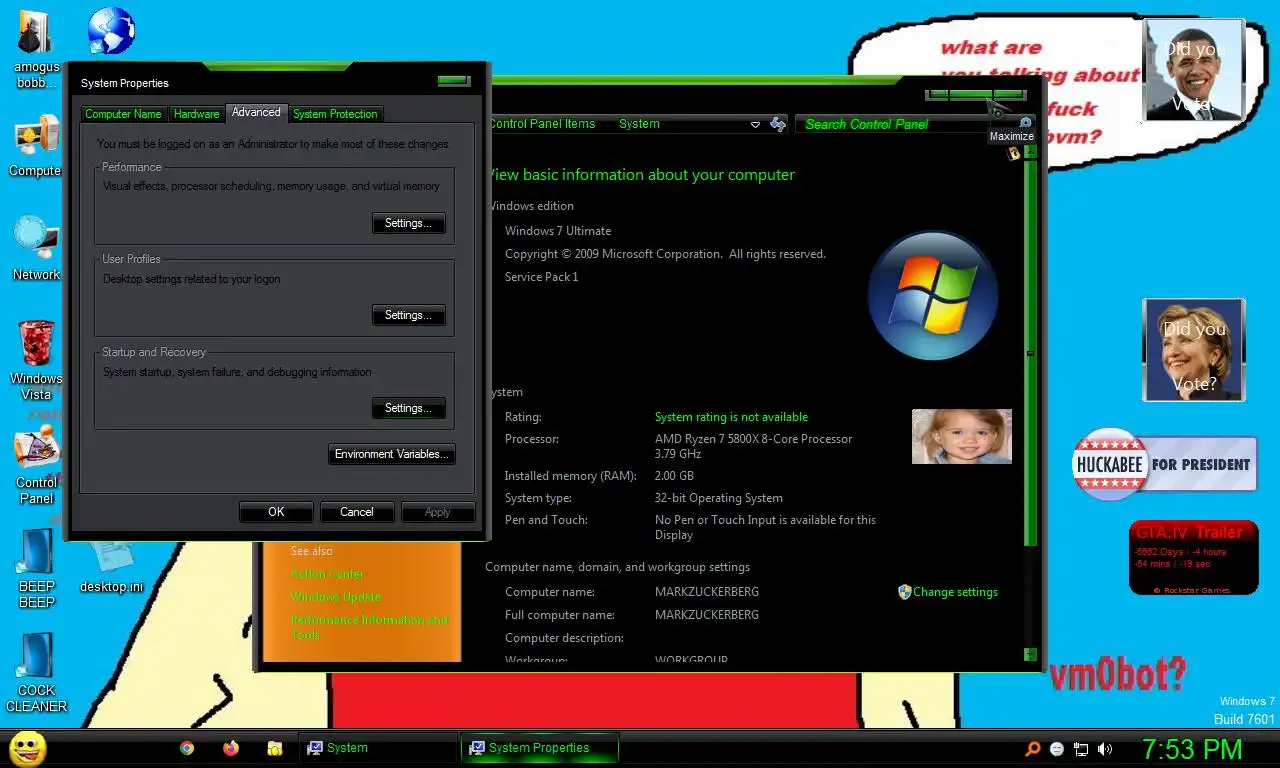The image size is (1280, 768).
Task: Cancel the System Properties dialog
Action: coord(357,512)
